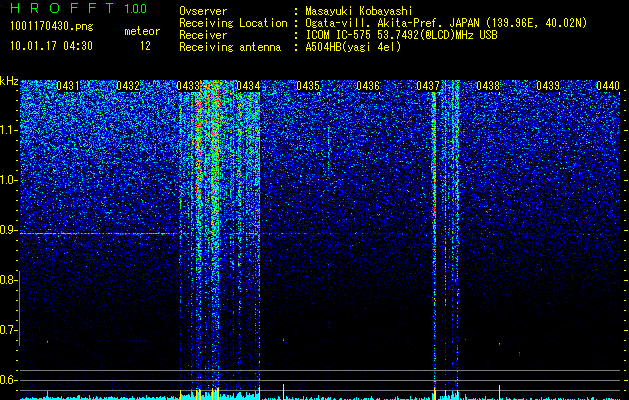Click the 0.9 frequency axis label
Image resolution: width=629 pixels, height=400 pixels.
8,230
